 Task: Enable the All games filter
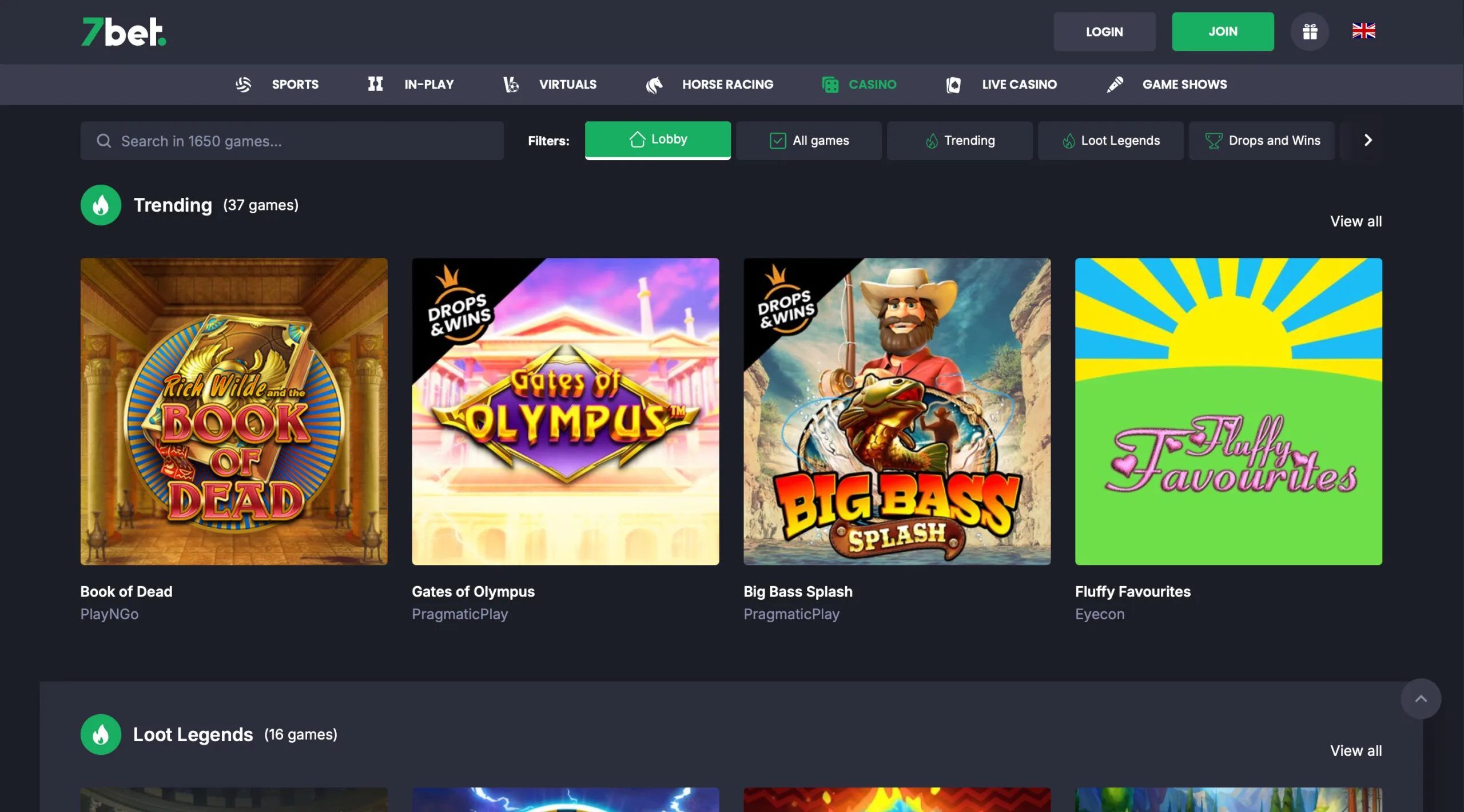[x=809, y=140]
